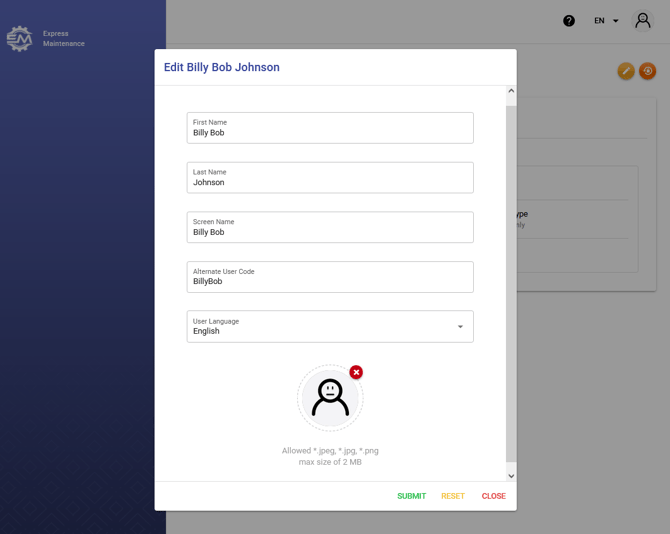Click the orange history restore icon
Viewport: 670px width, 534px height.
(x=648, y=71)
